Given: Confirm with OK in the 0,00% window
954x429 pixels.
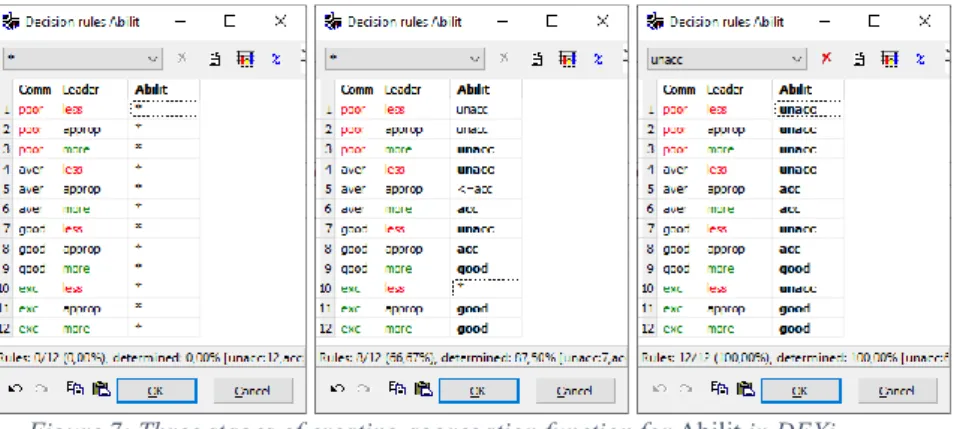Looking at the screenshot, I should [x=156, y=391].
